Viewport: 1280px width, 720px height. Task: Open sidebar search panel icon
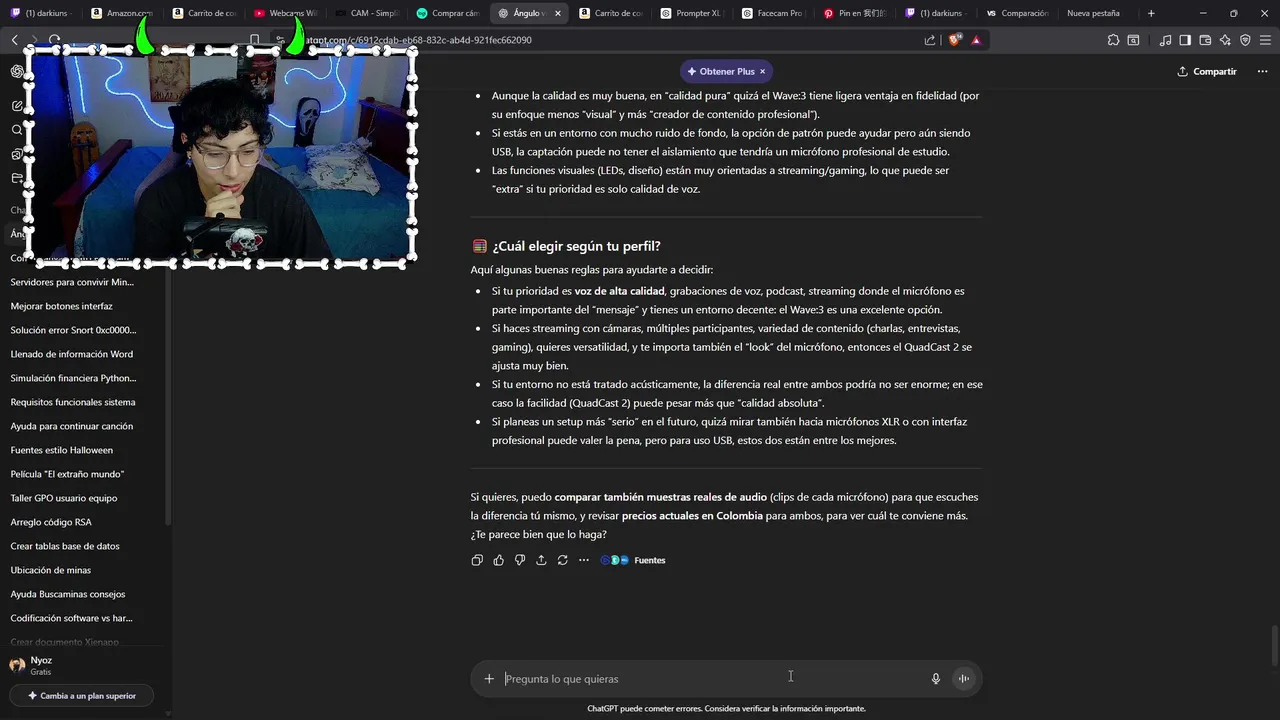pos(1133,40)
